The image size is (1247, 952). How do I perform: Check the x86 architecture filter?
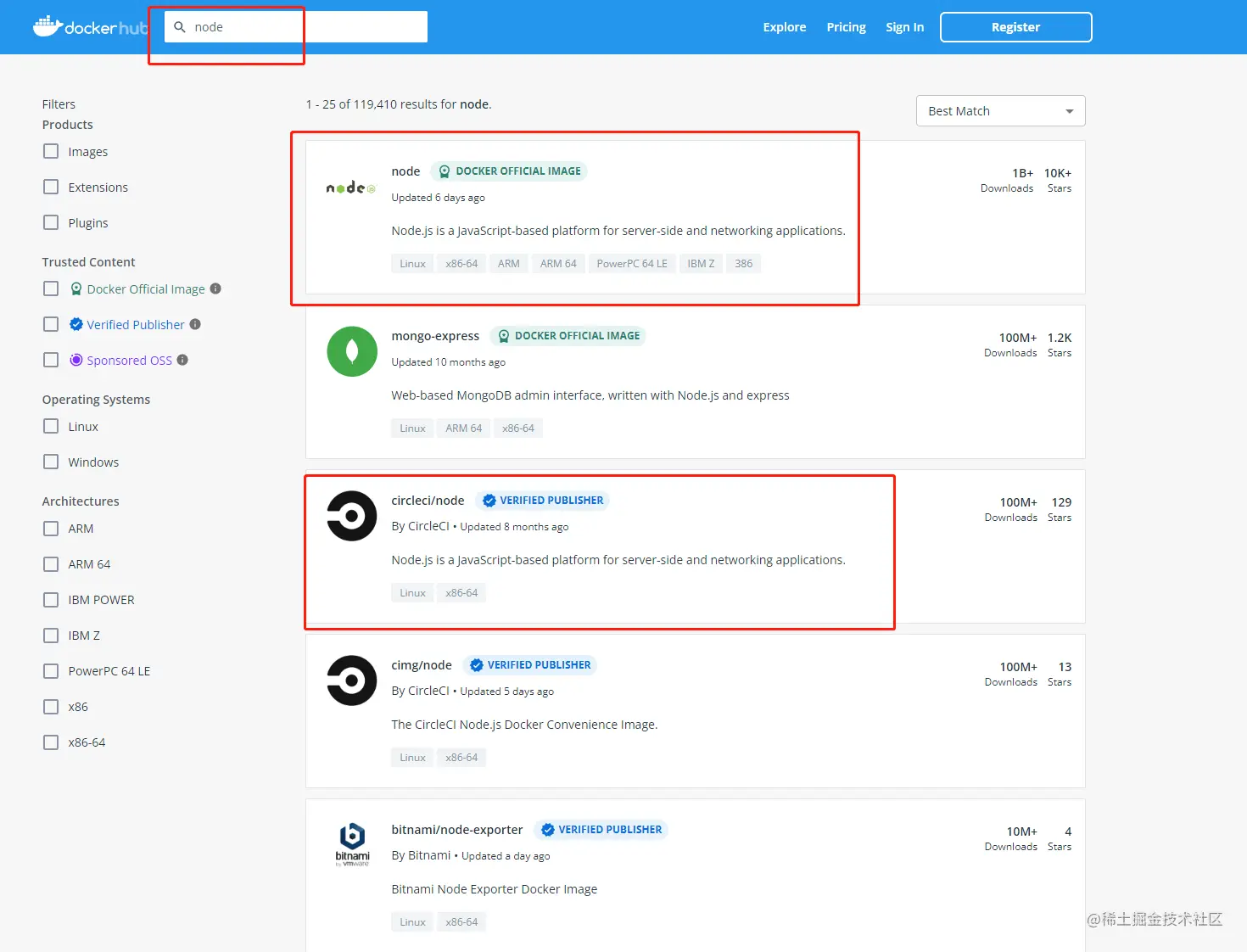click(51, 706)
